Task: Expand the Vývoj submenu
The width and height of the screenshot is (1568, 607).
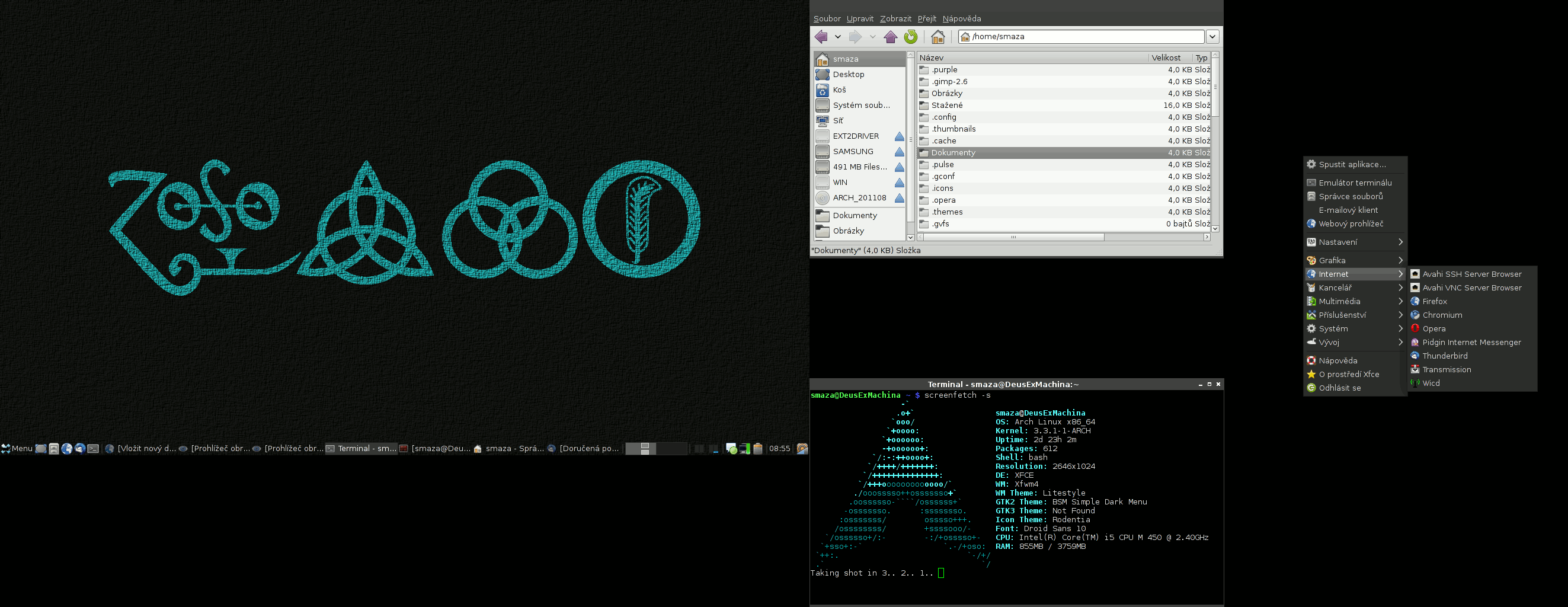Action: 1355,342
